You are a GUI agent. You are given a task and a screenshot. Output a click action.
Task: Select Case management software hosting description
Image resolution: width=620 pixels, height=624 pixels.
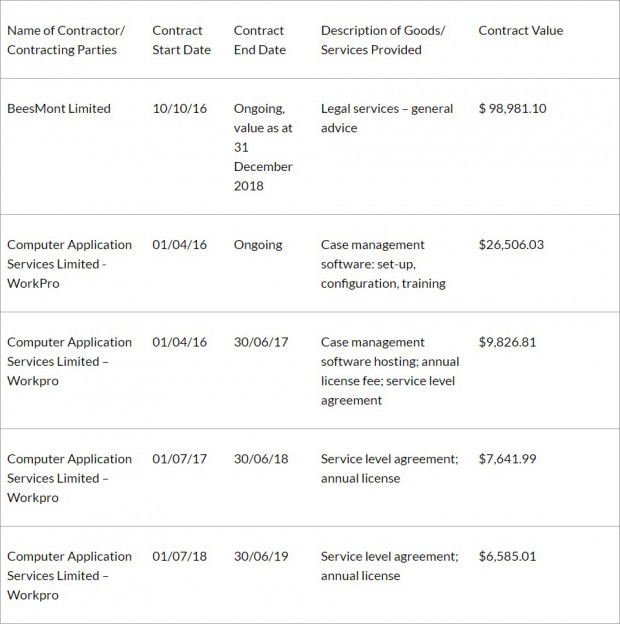390,371
